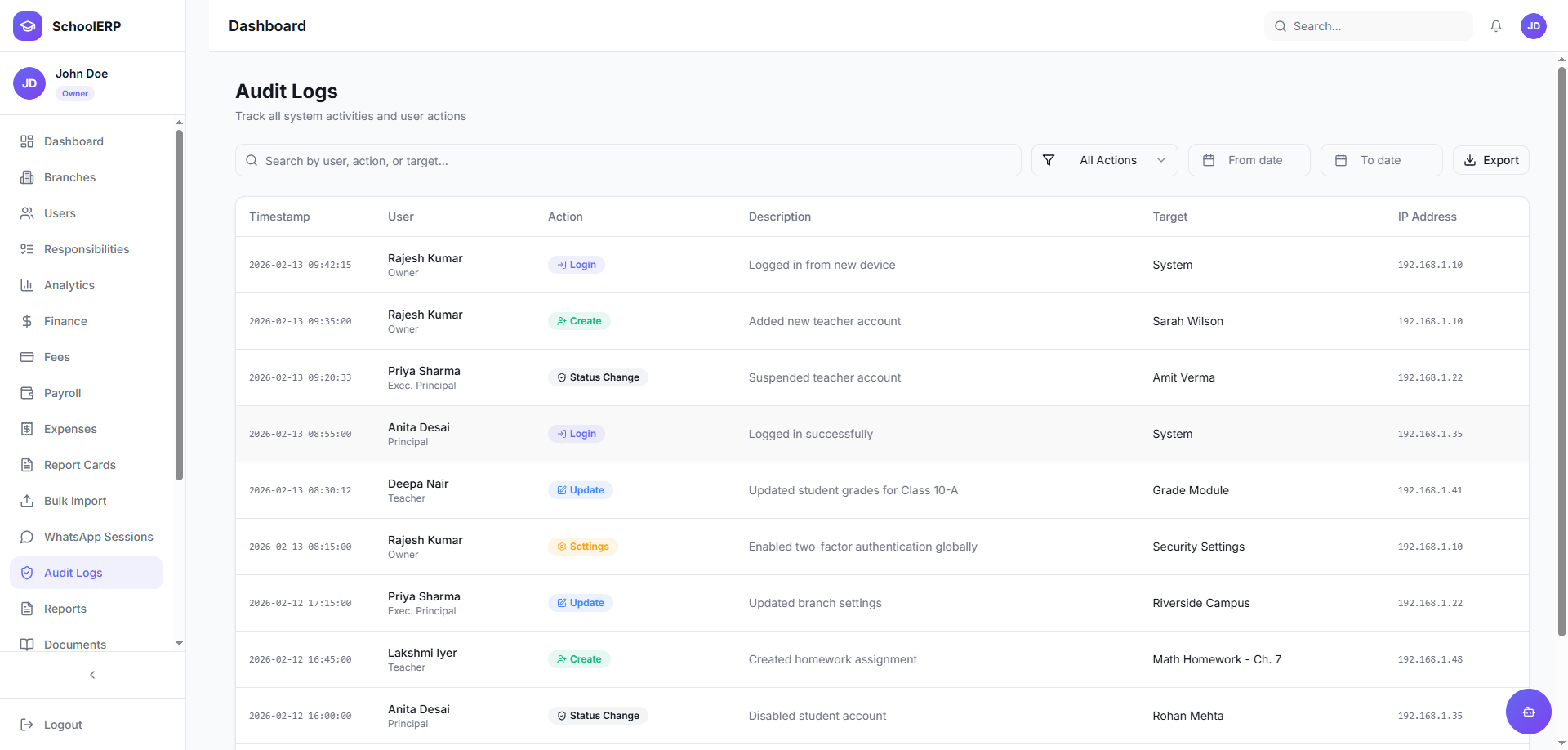The height and width of the screenshot is (750, 1568).
Task: Click the sidebar vertical scrollbar thumb
Action: [x=179, y=305]
